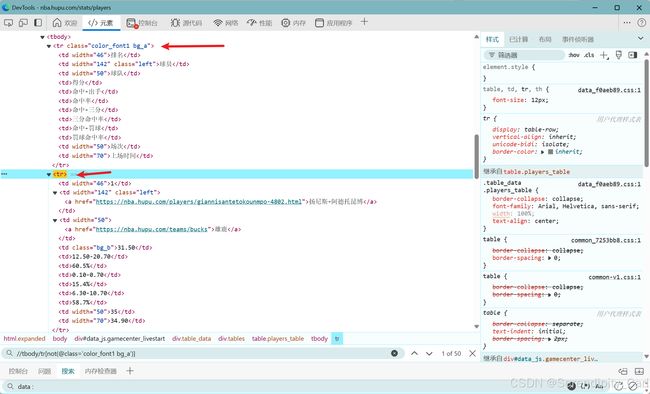This screenshot has width=650, height=394.
Task: Select body breadcrumb
Action: pyautogui.click(x=60, y=339)
